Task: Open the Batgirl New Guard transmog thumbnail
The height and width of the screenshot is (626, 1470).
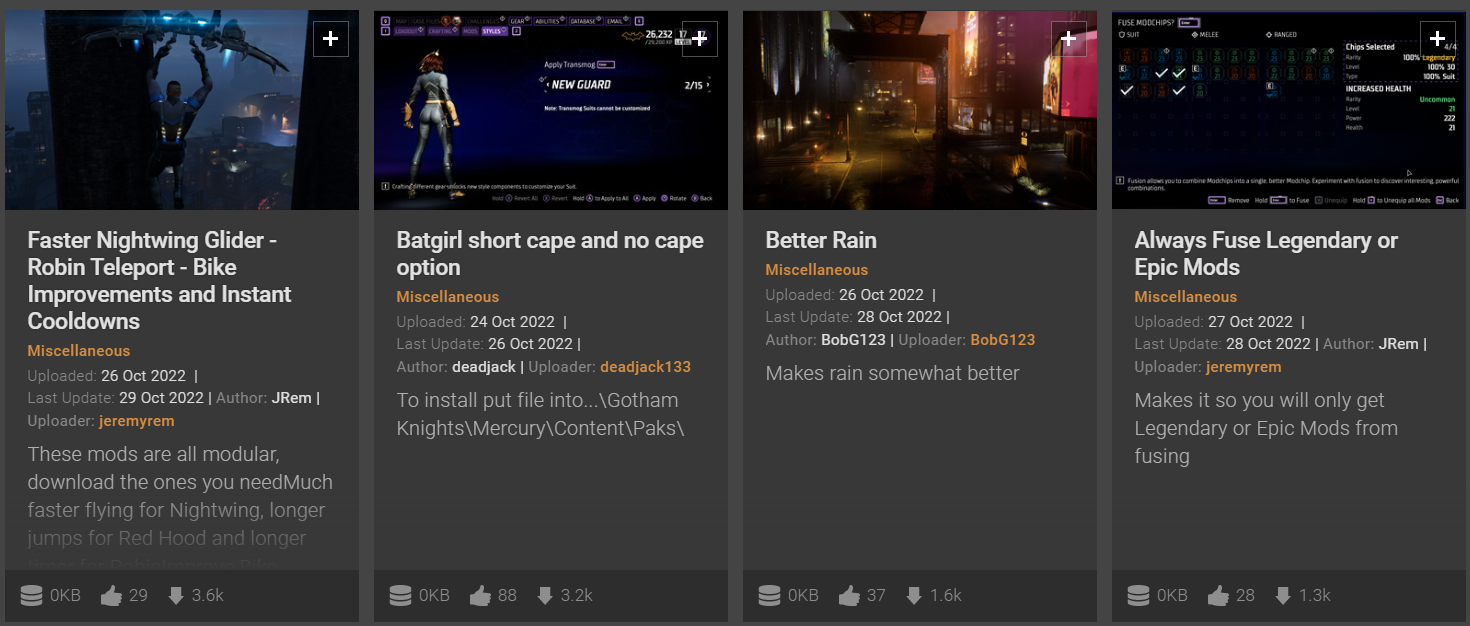Action: (x=551, y=110)
